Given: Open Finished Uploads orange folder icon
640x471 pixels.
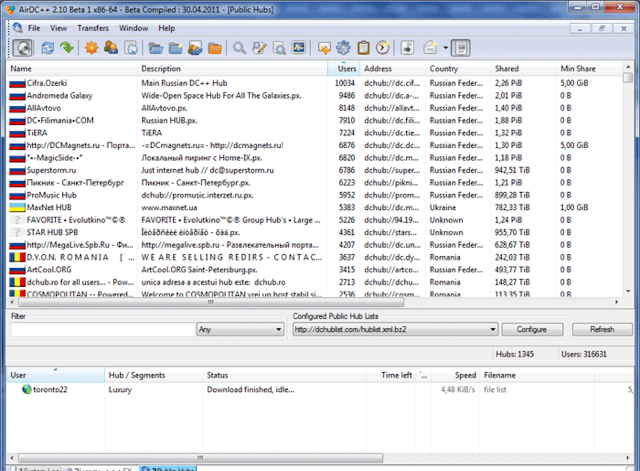Looking at the screenshot, I should 215,48.
